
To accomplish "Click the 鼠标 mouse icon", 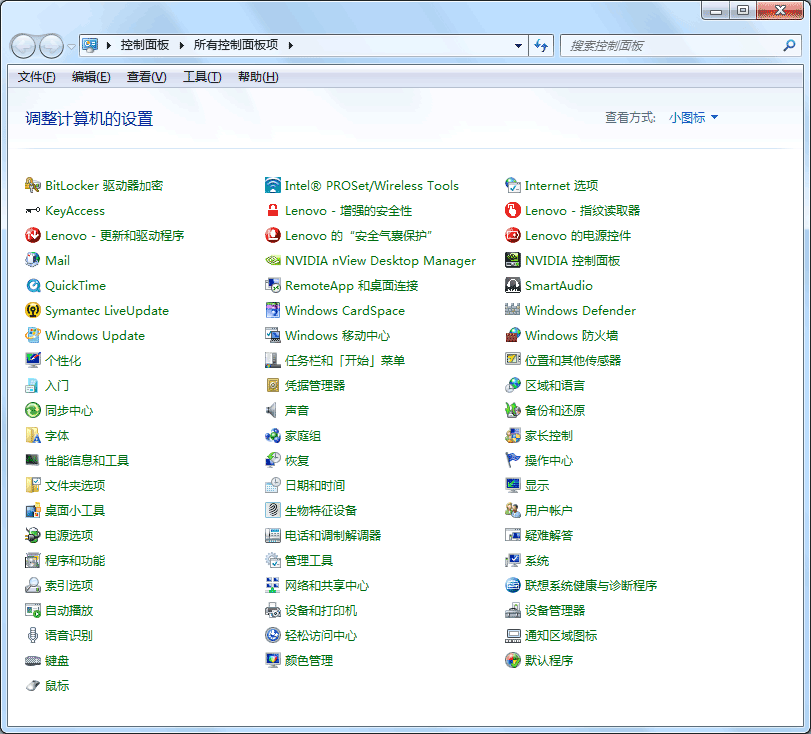I will tap(33, 685).
